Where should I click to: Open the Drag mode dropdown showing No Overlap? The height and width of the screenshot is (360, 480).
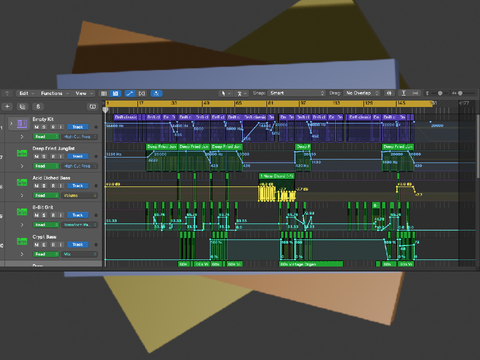pos(362,93)
